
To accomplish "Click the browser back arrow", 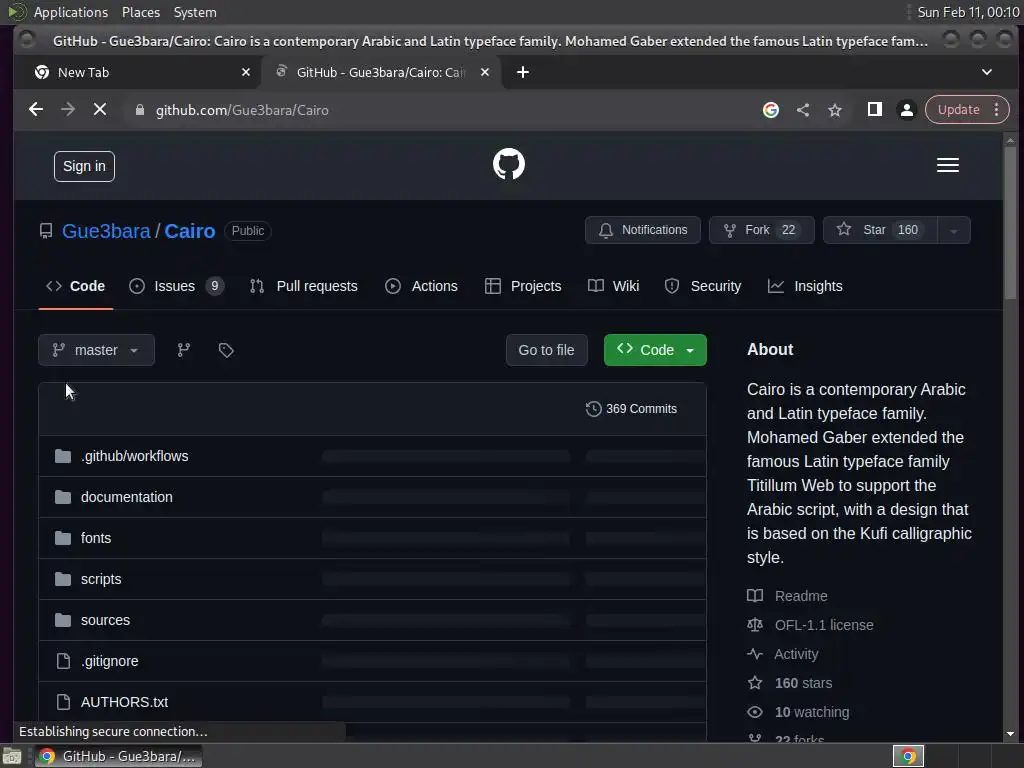I will click(x=36, y=109).
